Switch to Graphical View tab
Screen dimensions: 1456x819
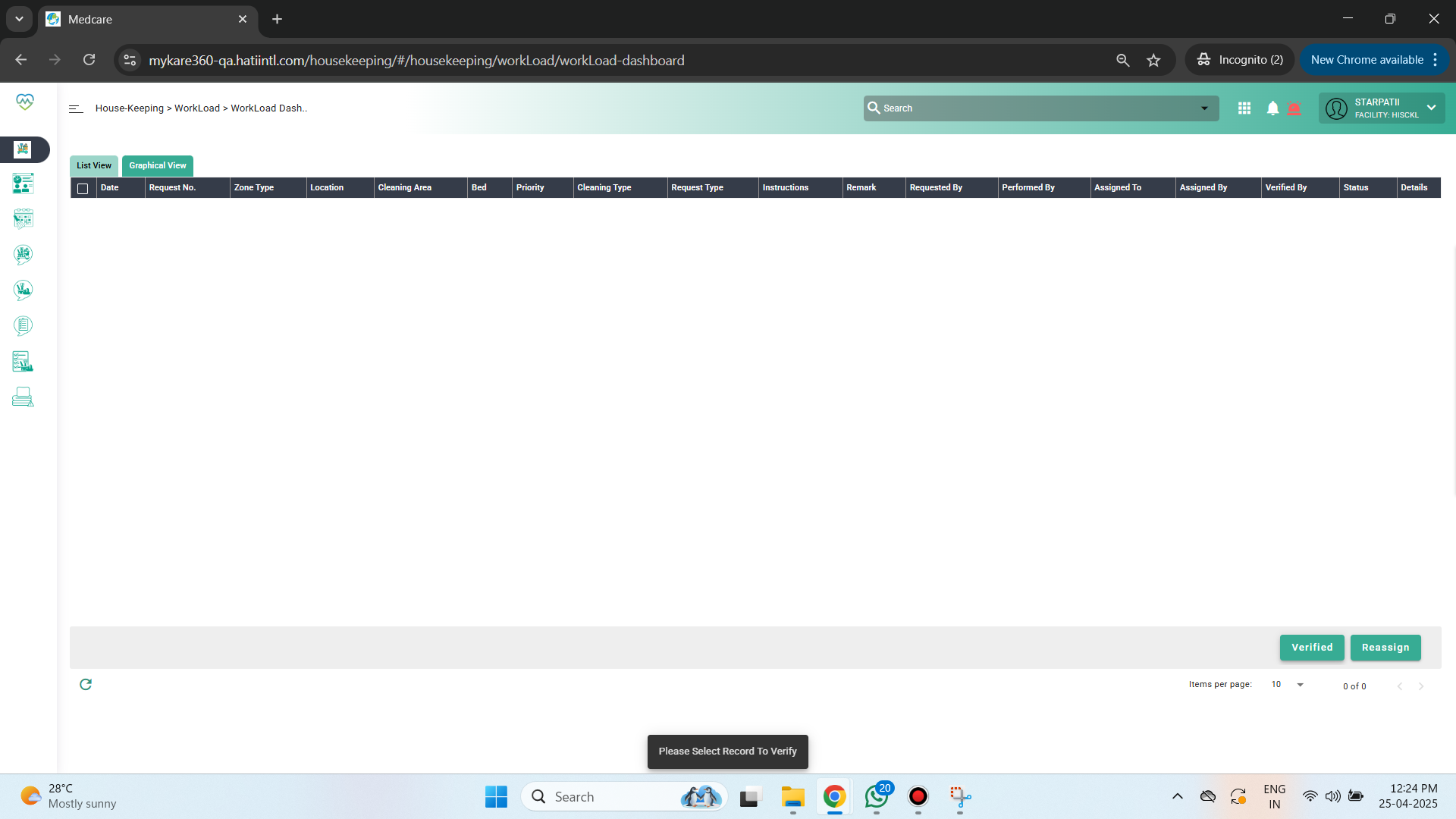click(158, 165)
